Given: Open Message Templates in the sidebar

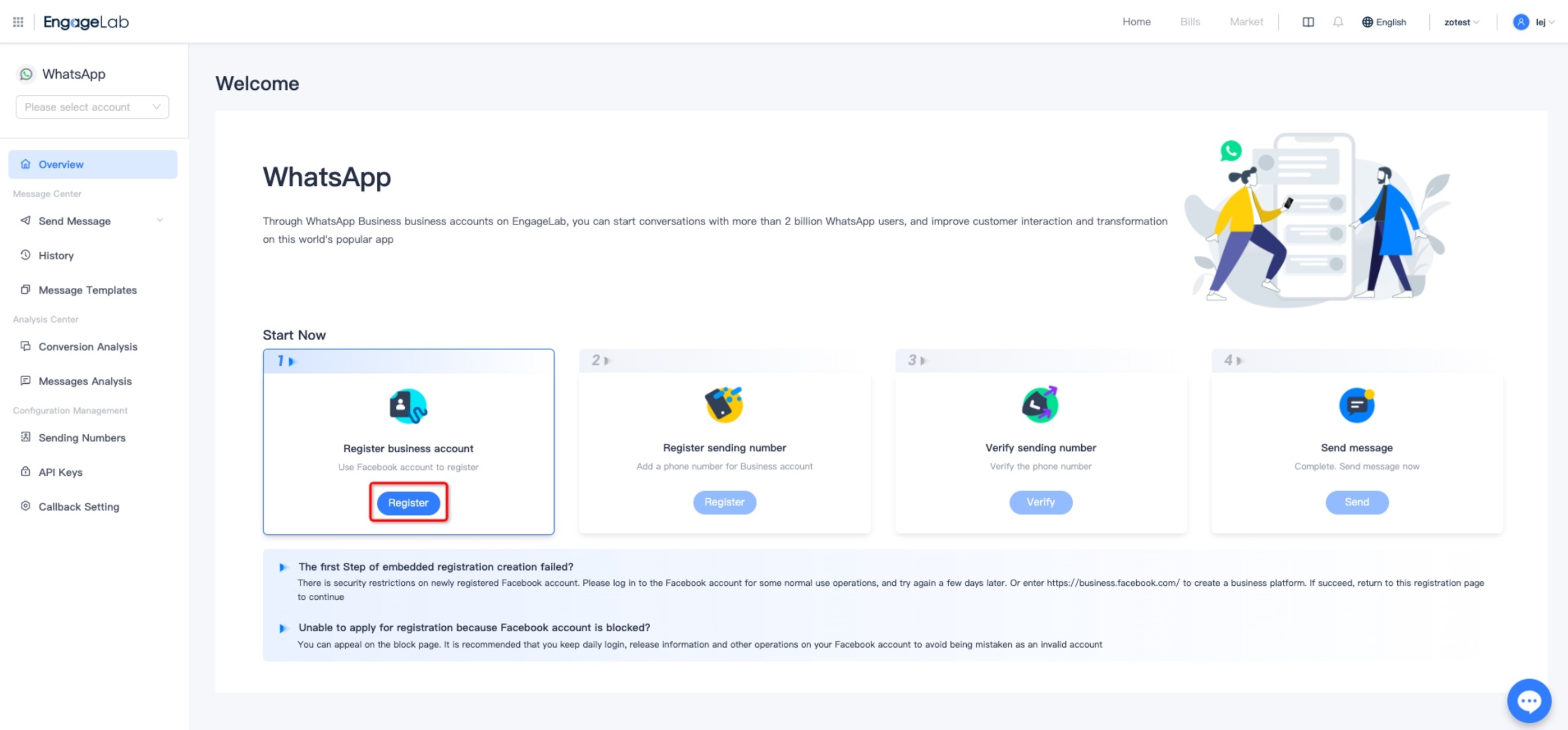Looking at the screenshot, I should point(93,290).
